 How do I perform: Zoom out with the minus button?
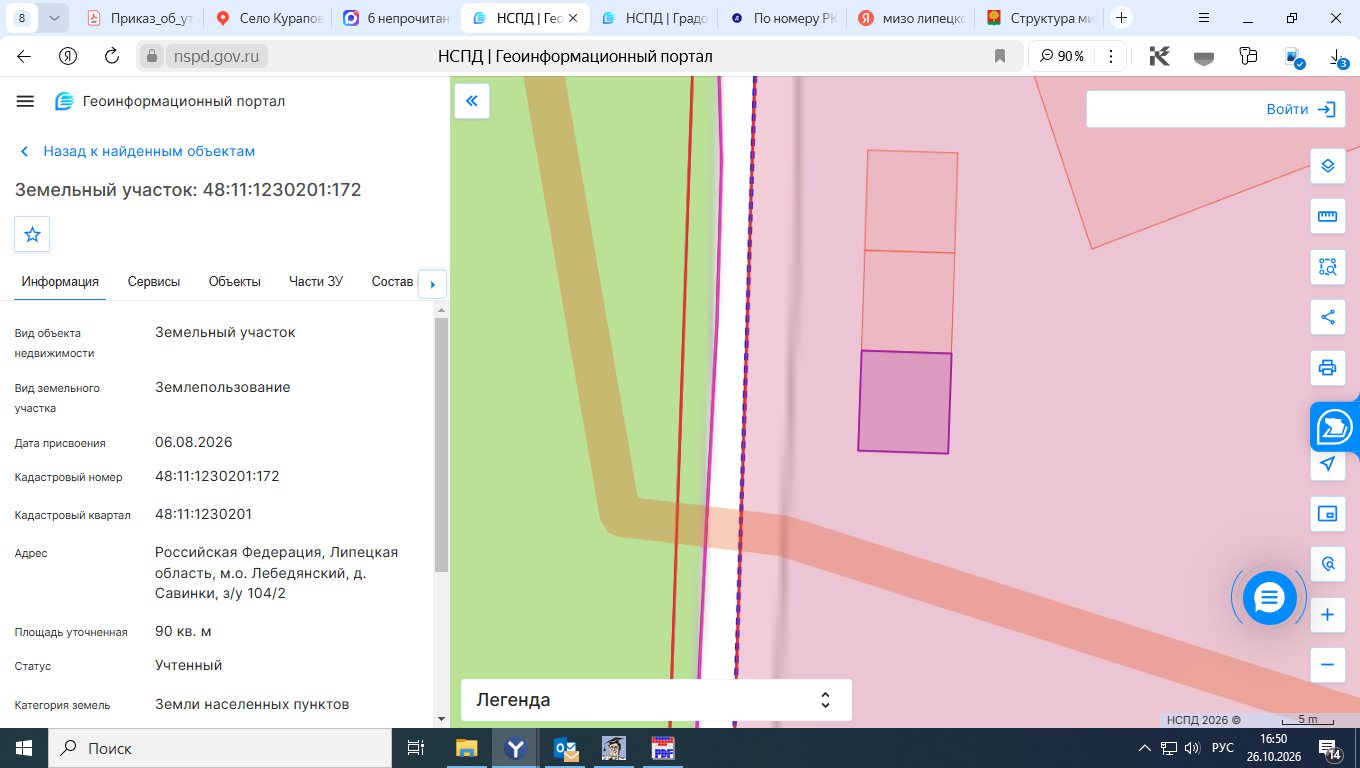[x=1327, y=665]
